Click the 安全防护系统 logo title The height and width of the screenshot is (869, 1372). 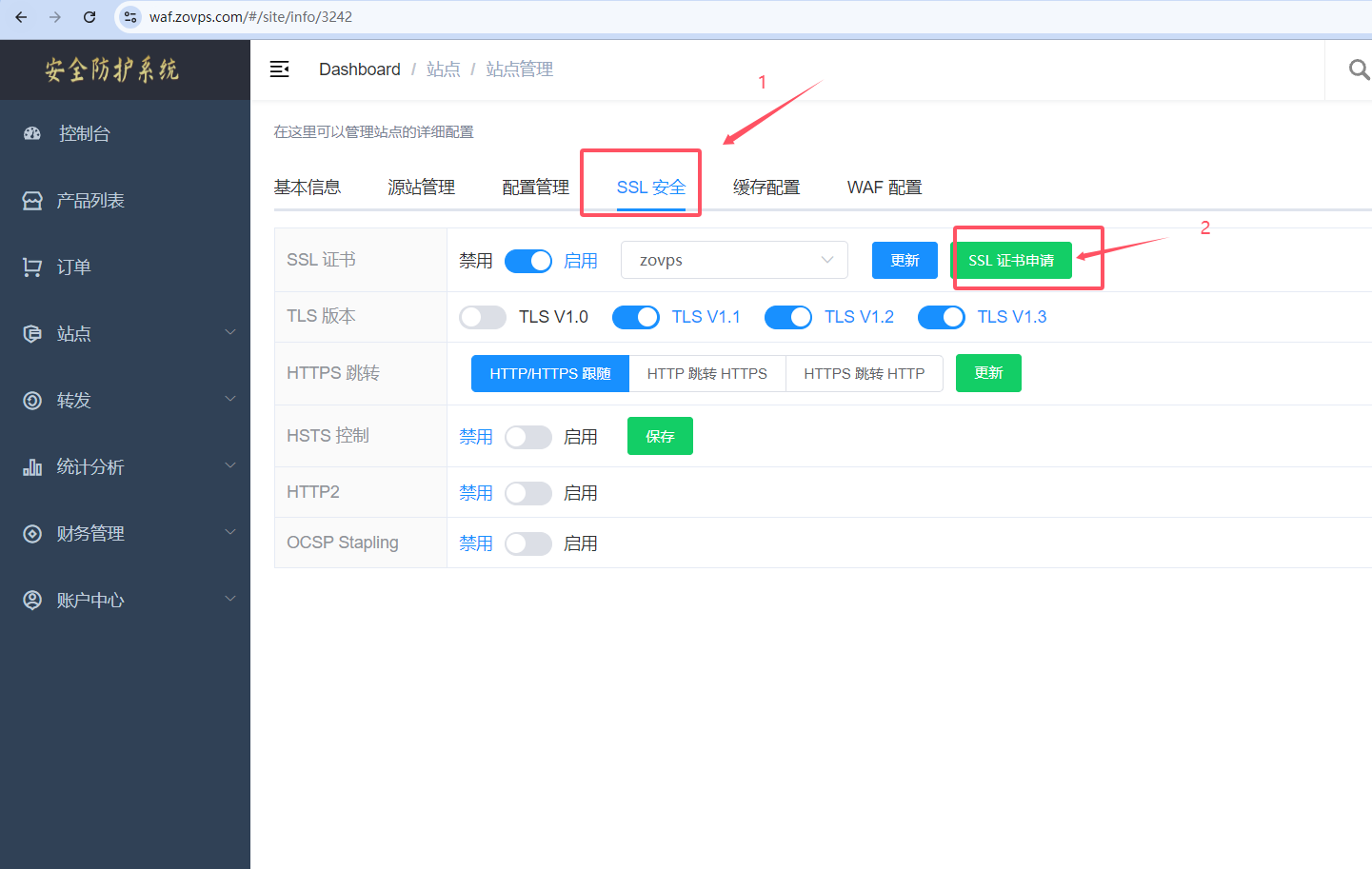[x=112, y=69]
